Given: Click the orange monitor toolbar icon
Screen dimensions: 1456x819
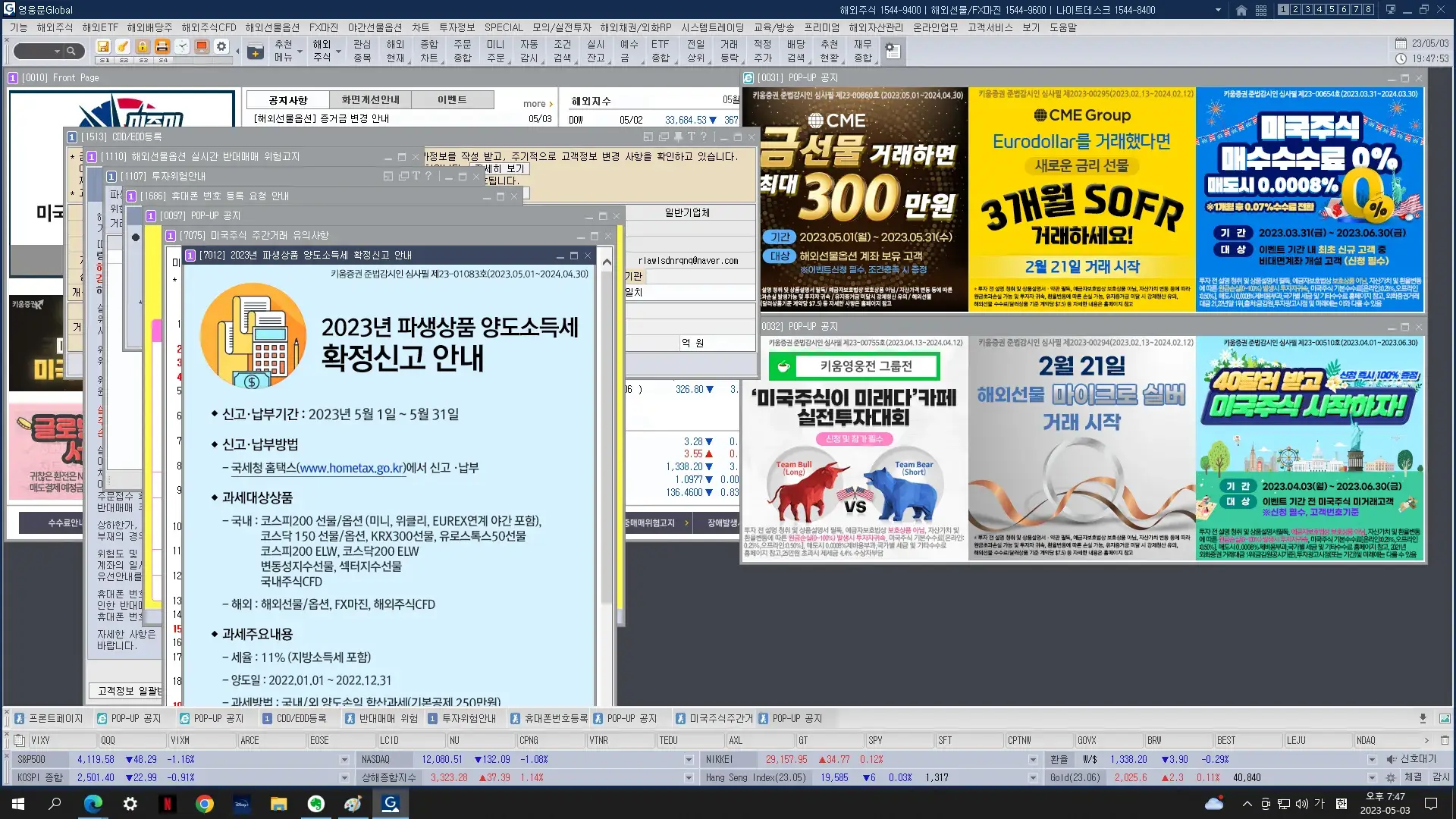Looking at the screenshot, I should pyautogui.click(x=202, y=46).
